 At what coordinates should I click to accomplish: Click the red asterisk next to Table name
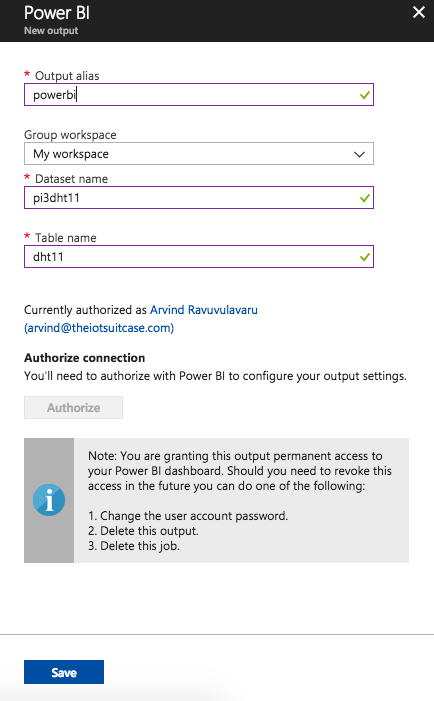click(27, 236)
